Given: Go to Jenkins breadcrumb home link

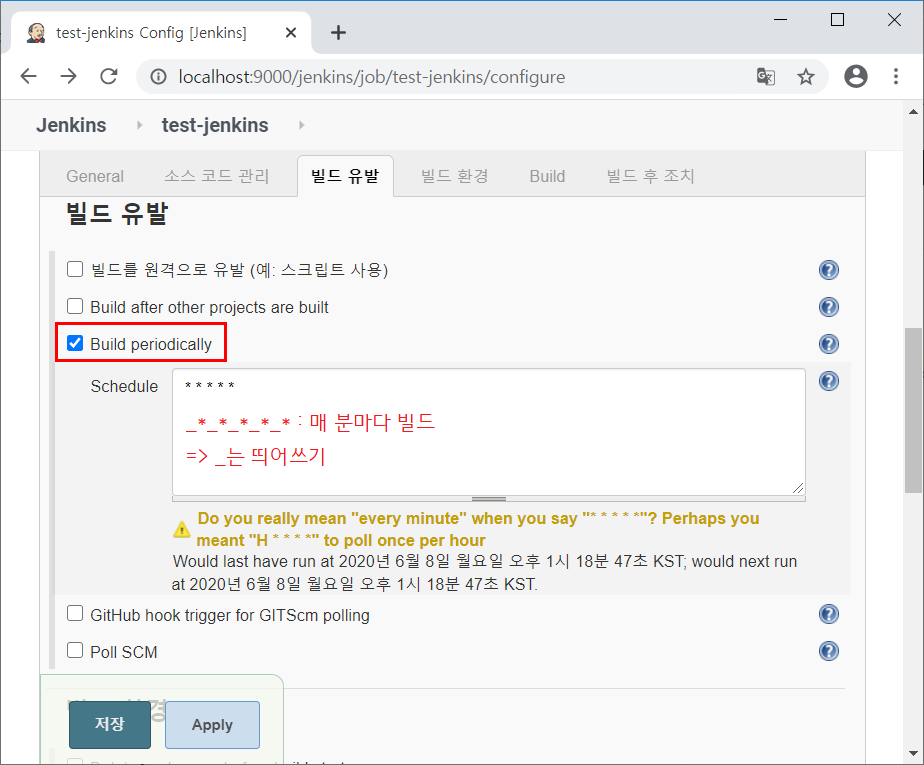Looking at the screenshot, I should [x=71, y=125].
